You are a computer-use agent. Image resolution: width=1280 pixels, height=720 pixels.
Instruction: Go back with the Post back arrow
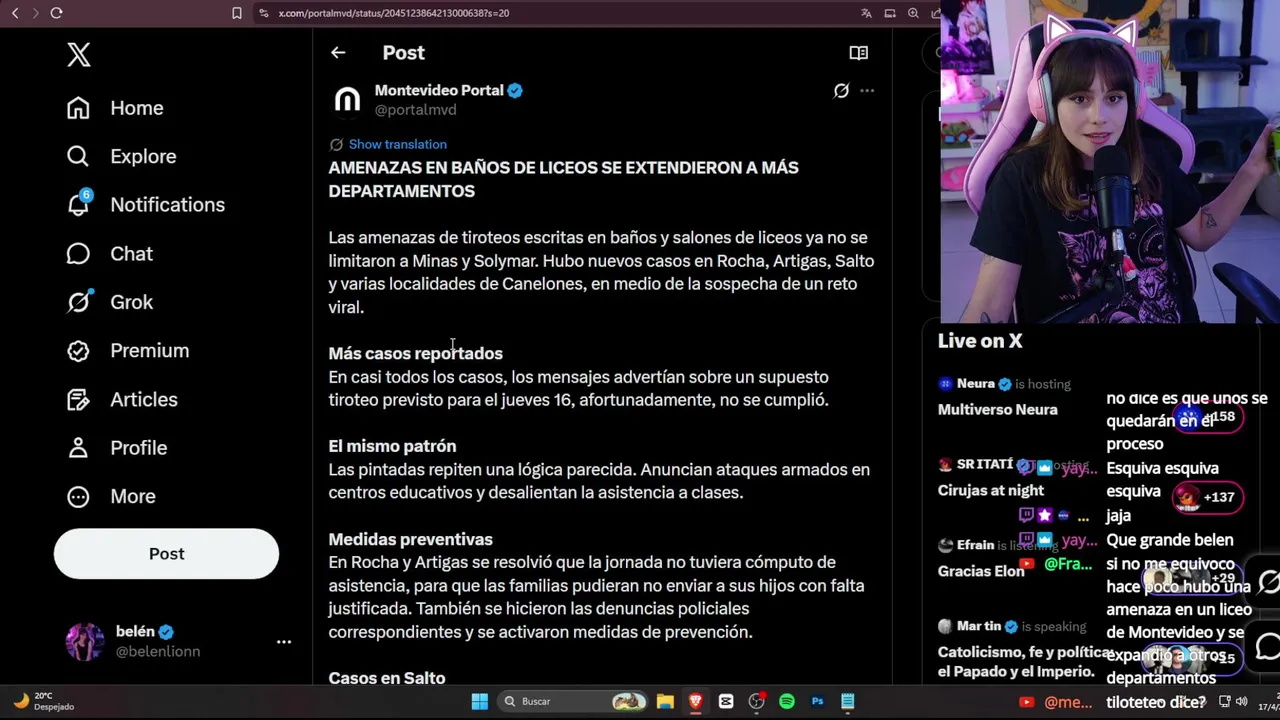[338, 53]
